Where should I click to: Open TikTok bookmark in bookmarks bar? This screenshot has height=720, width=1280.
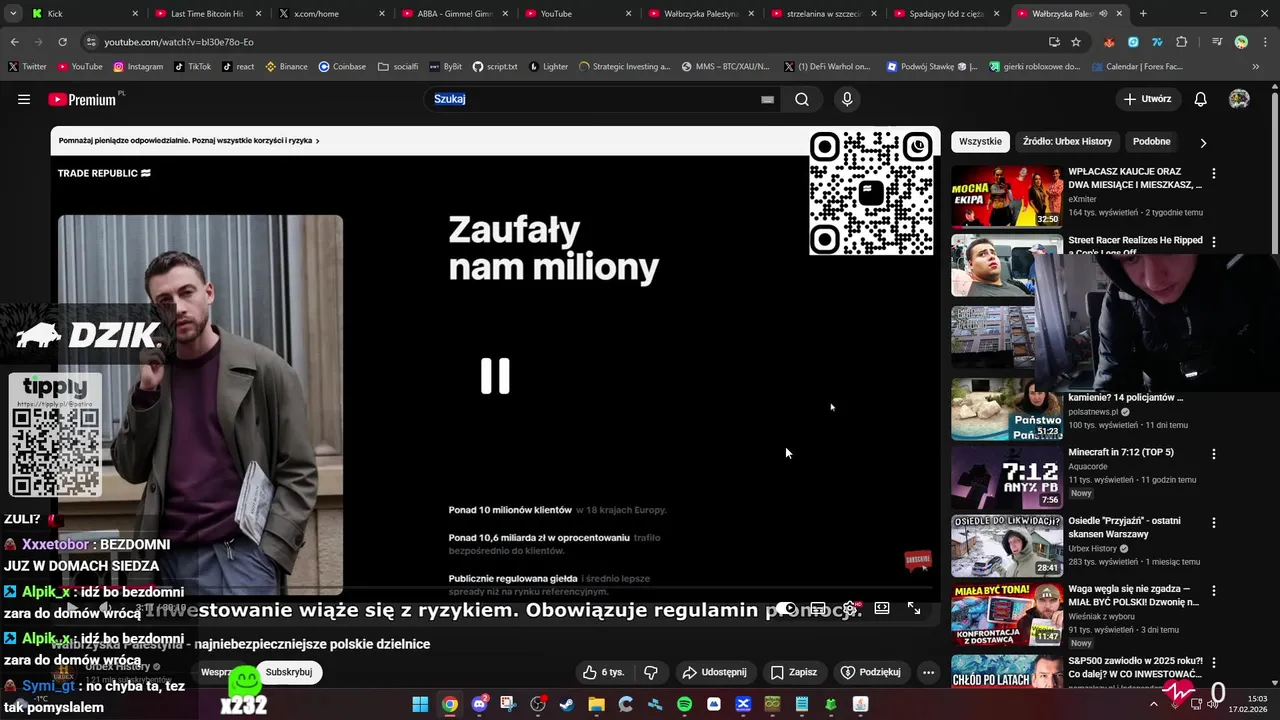coord(192,67)
